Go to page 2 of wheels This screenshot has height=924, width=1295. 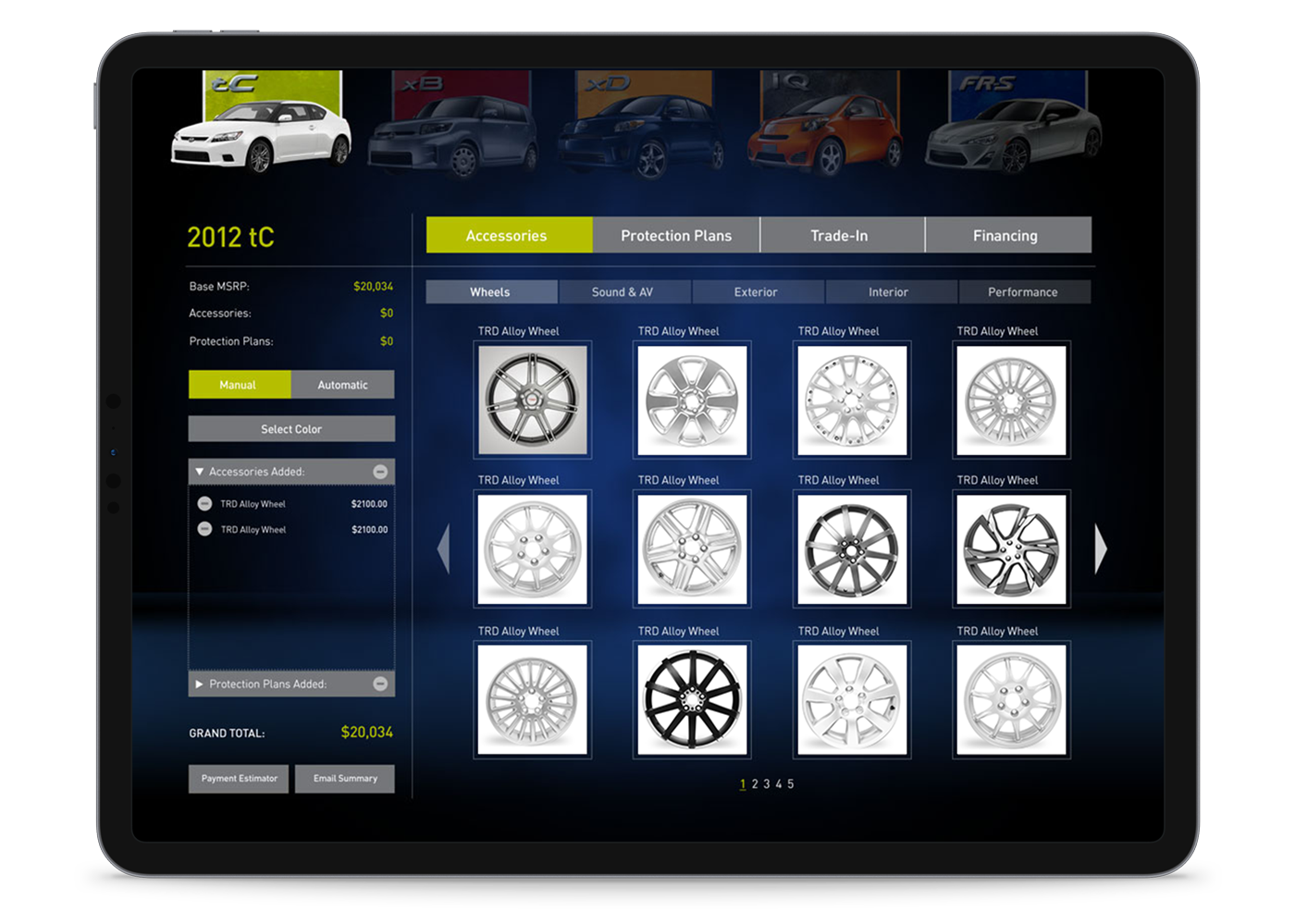pos(755,784)
